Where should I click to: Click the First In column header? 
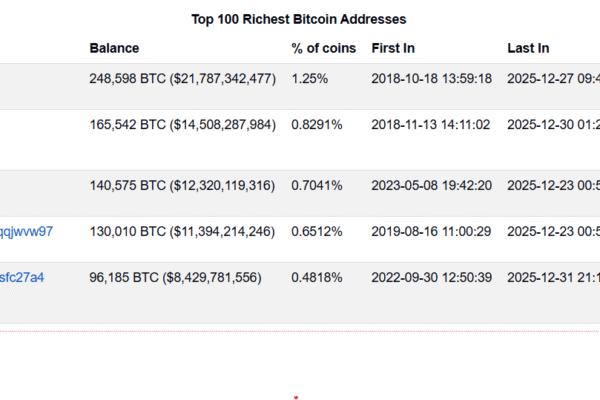click(x=393, y=48)
